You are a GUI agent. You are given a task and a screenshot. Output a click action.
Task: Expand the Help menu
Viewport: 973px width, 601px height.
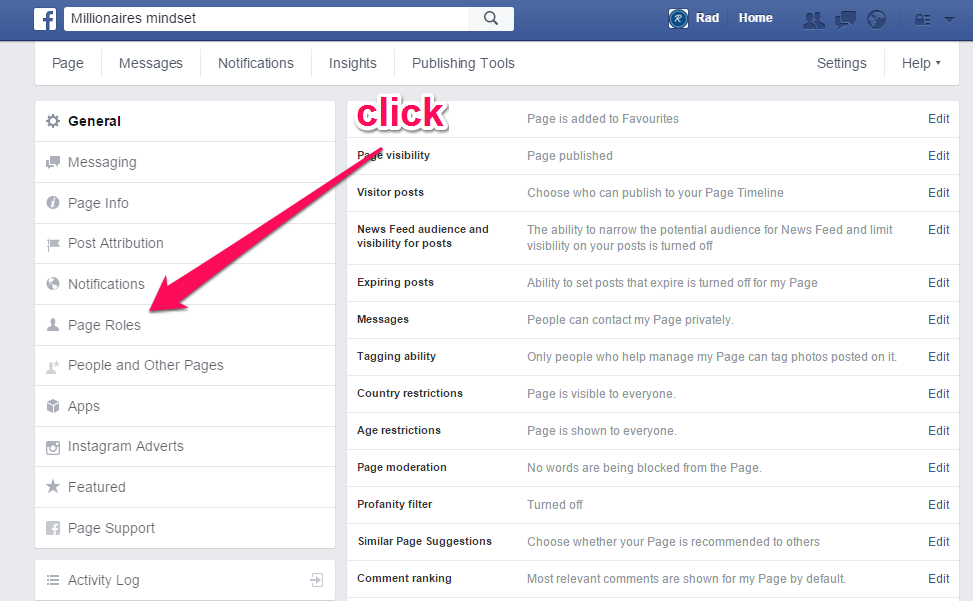coord(918,63)
